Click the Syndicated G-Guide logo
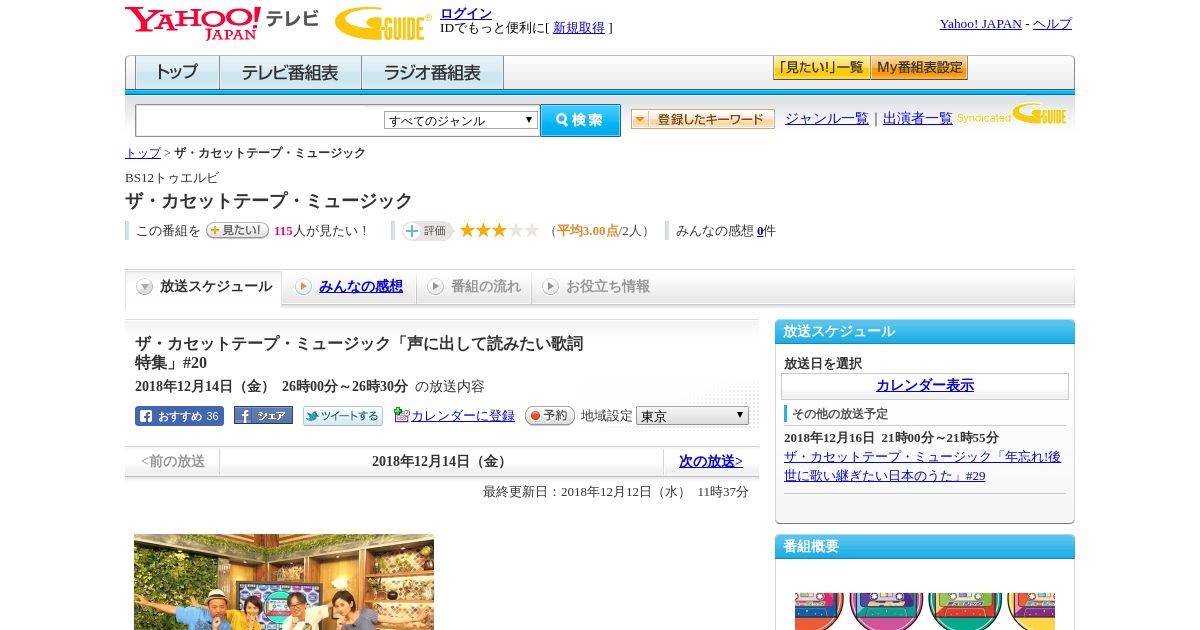Image resolution: width=1200 pixels, height=630 pixels. [x=1011, y=114]
